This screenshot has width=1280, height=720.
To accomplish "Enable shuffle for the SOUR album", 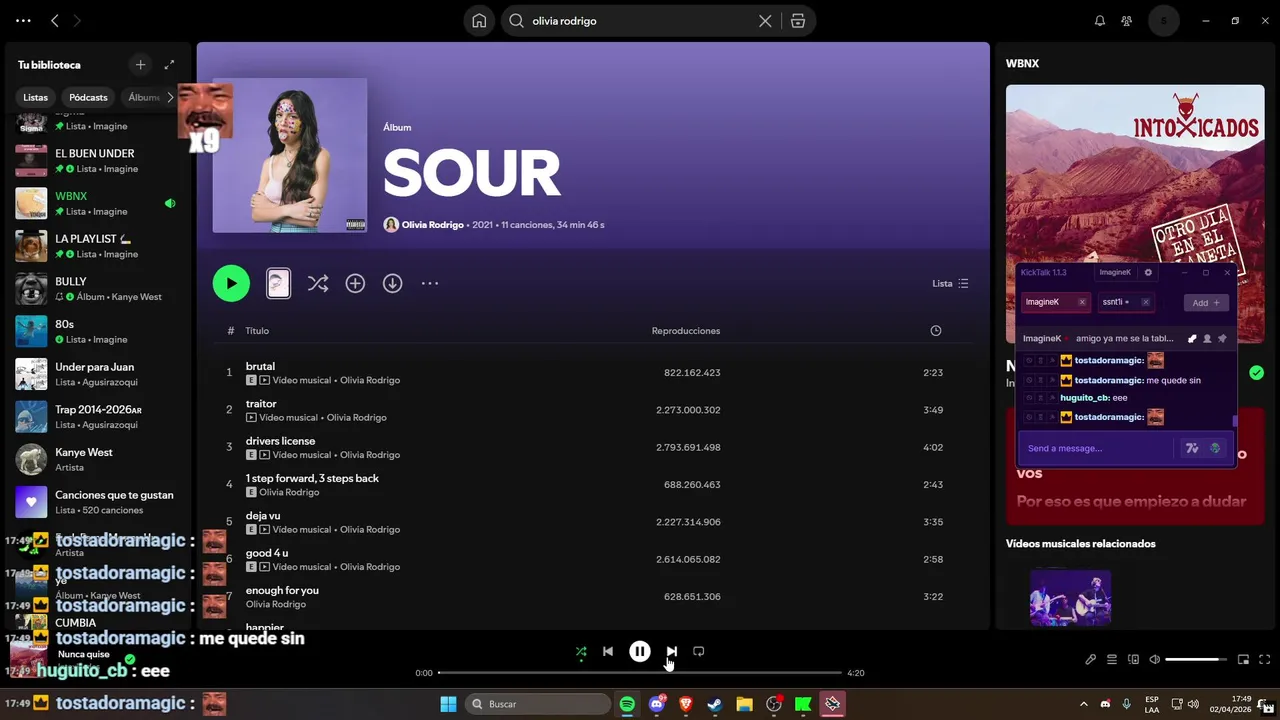I will click(x=317, y=284).
